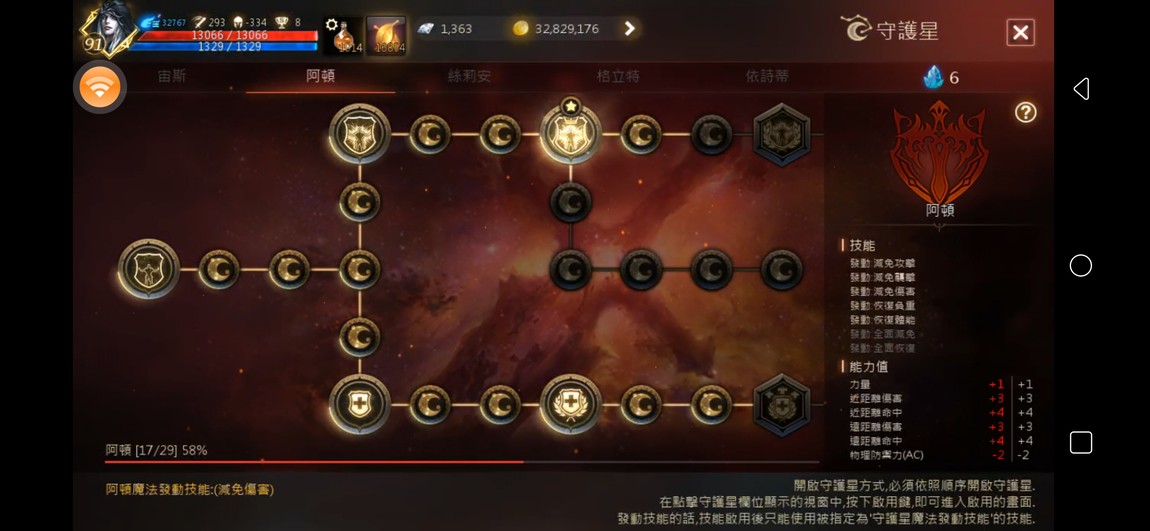Tap the orange Wi-Fi floating icon
The height and width of the screenshot is (531, 1150).
click(x=100, y=87)
